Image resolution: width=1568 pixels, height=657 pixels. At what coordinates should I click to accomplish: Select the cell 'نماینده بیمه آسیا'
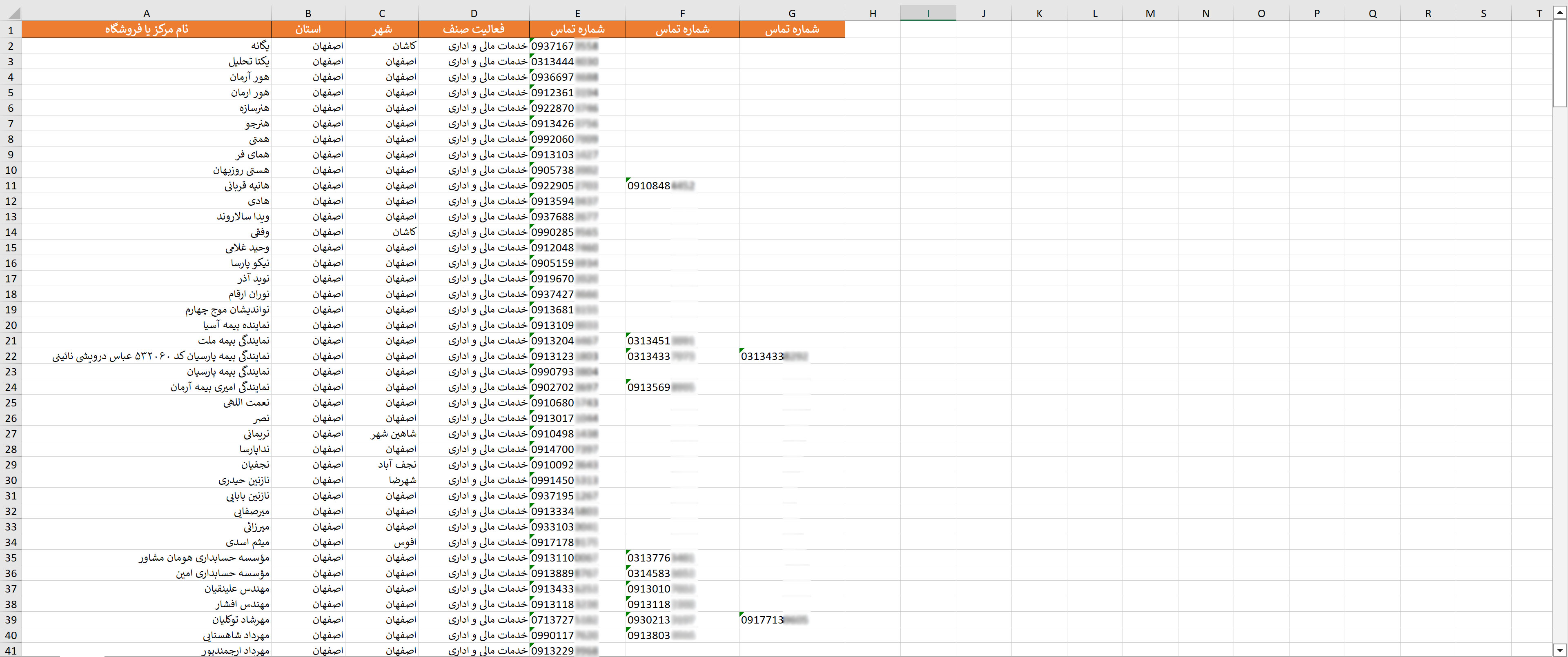[146, 325]
